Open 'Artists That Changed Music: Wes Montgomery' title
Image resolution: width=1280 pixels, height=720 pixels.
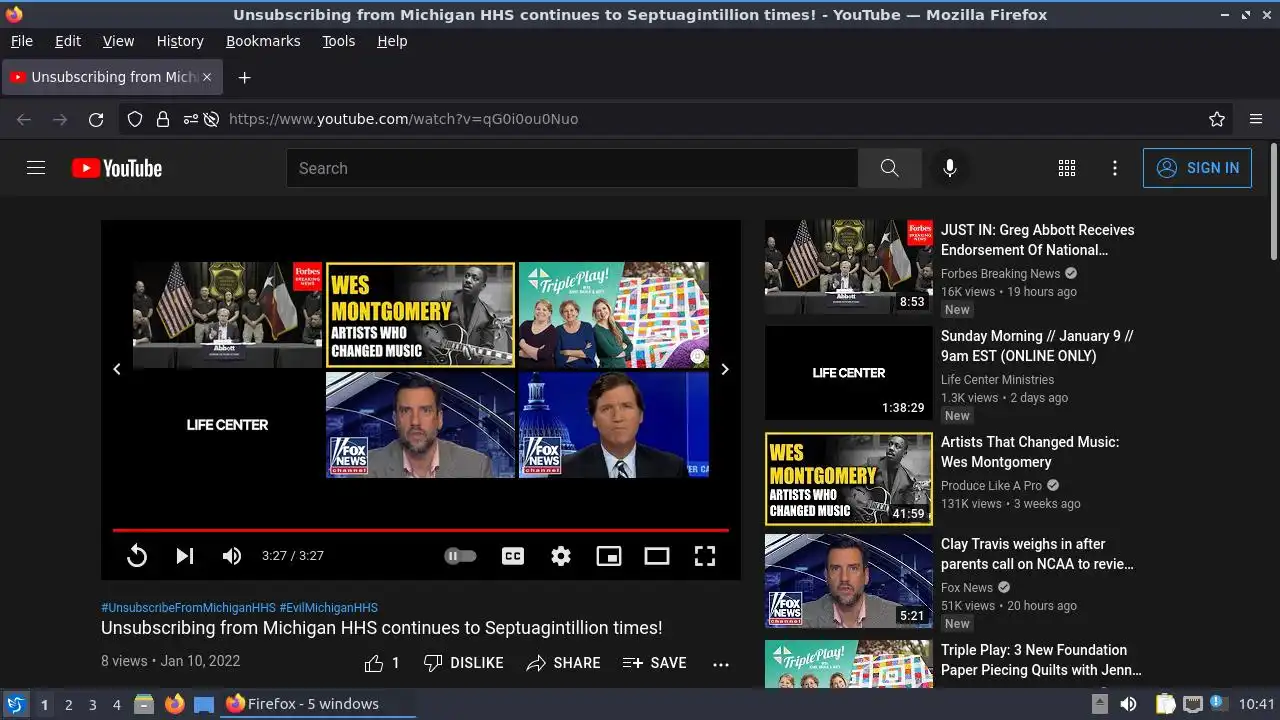(x=1030, y=452)
